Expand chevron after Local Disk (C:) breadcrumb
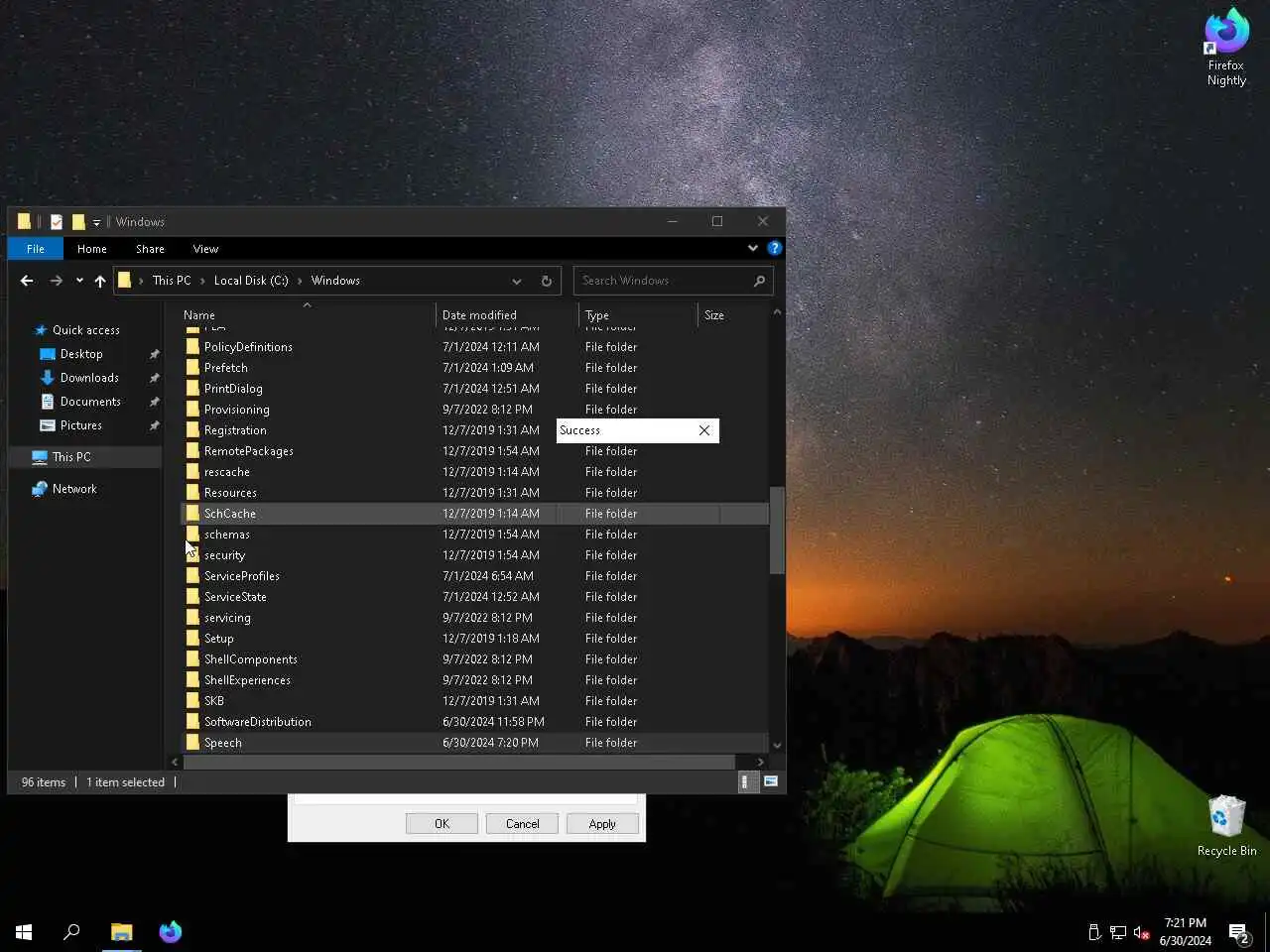1270x952 pixels. click(x=300, y=281)
